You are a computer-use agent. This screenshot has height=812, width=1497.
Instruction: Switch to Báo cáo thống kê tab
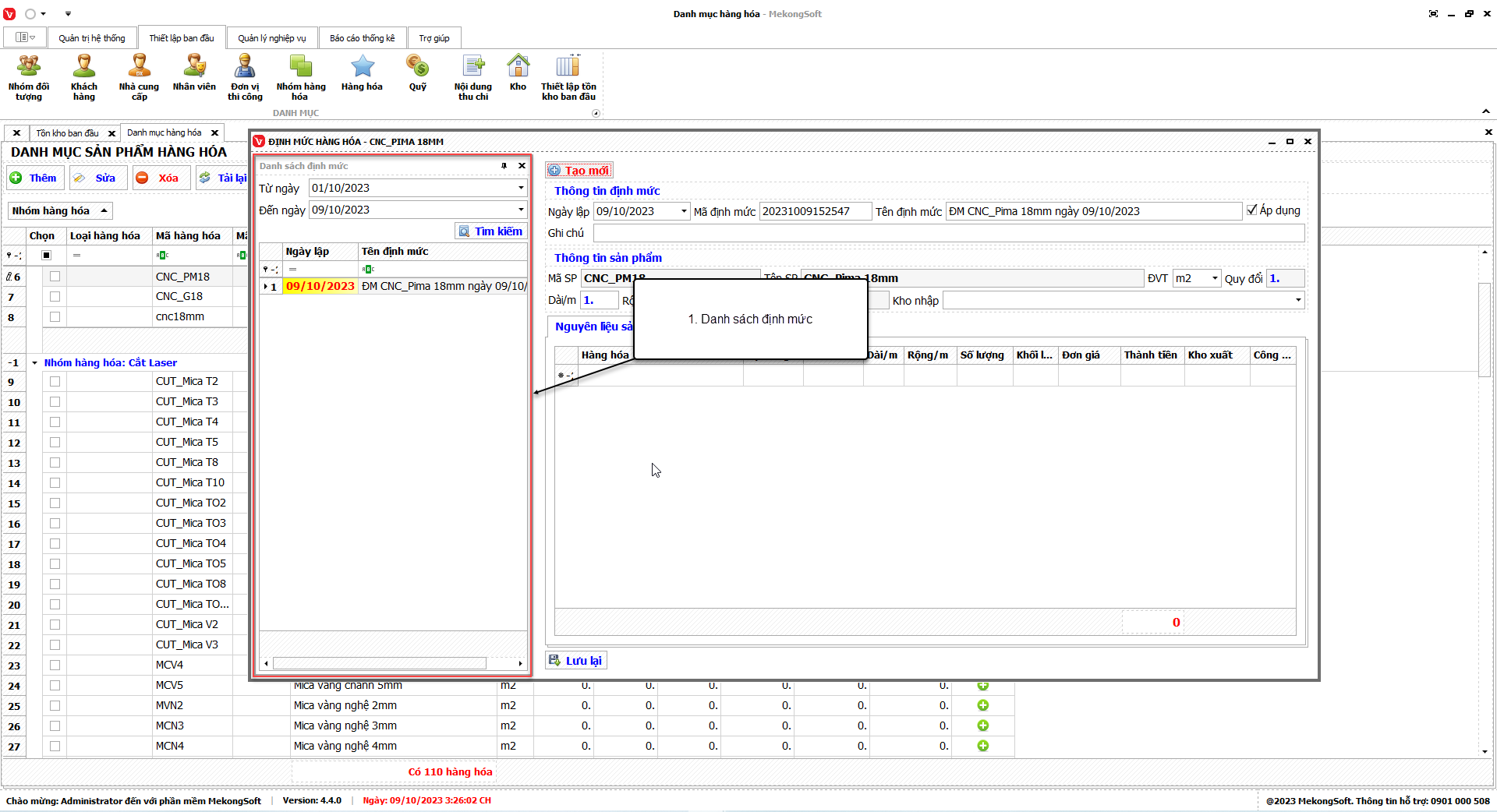pyautogui.click(x=362, y=38)
